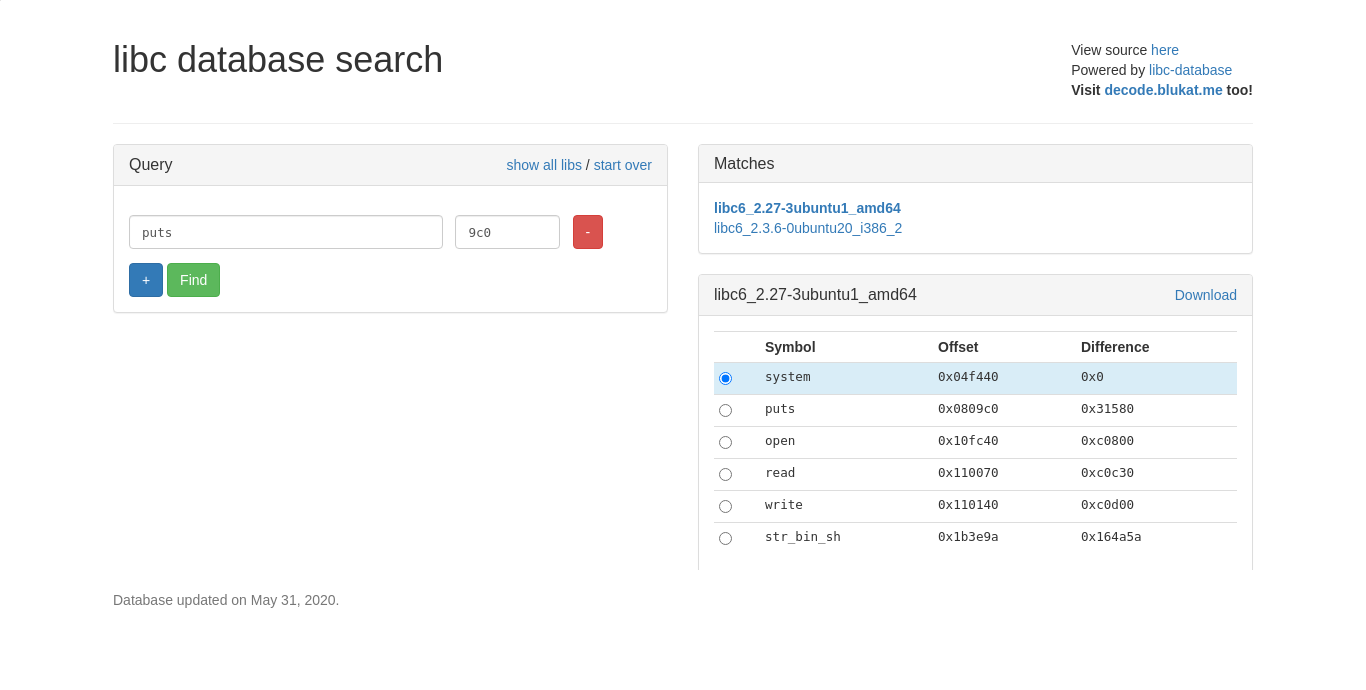Pick the write symbol radio button
Screen dimensions: 1366x690
(x=725, y=507)
